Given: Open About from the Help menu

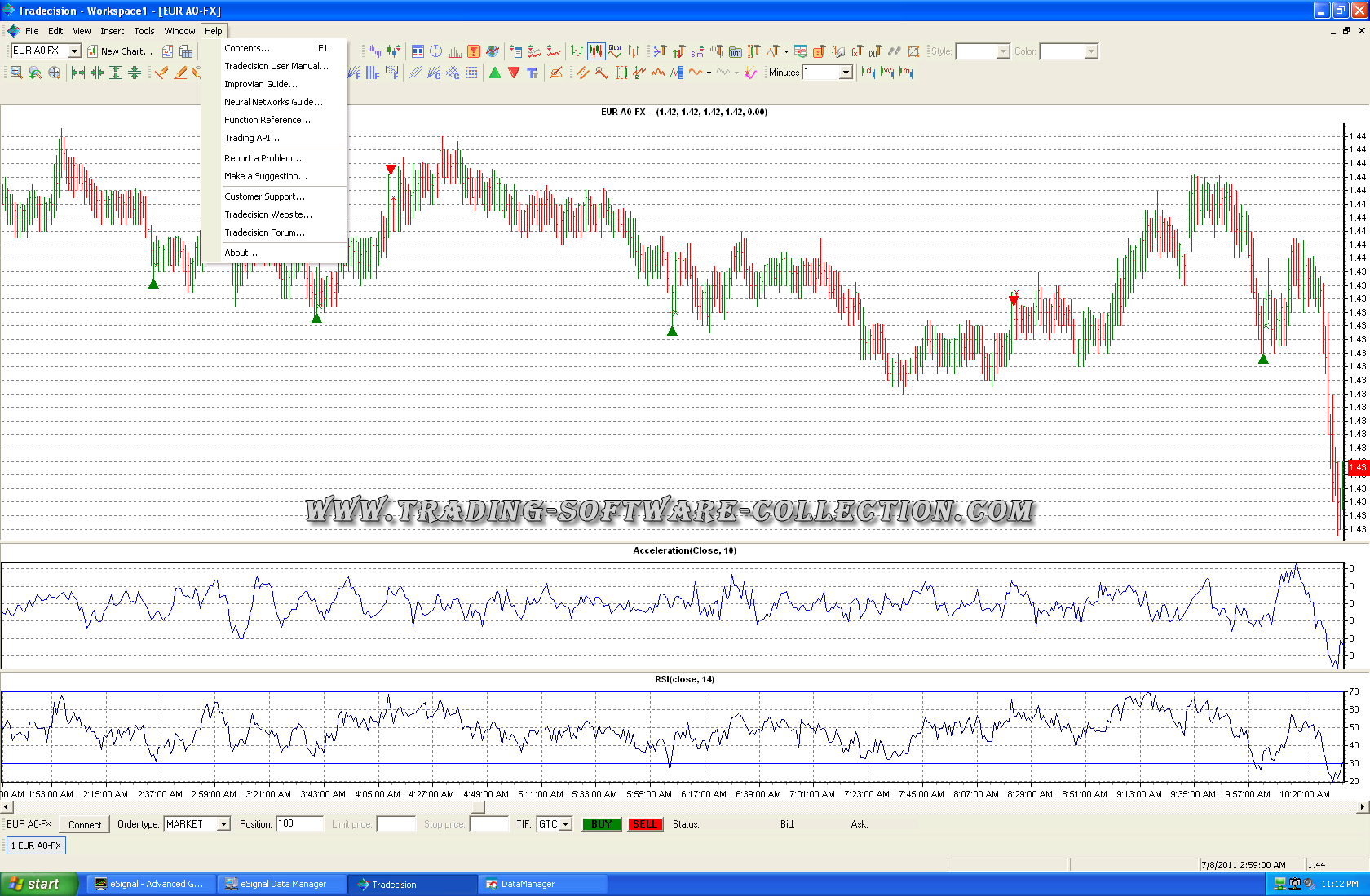Looking at the screenshot, I should pos(241,253).
